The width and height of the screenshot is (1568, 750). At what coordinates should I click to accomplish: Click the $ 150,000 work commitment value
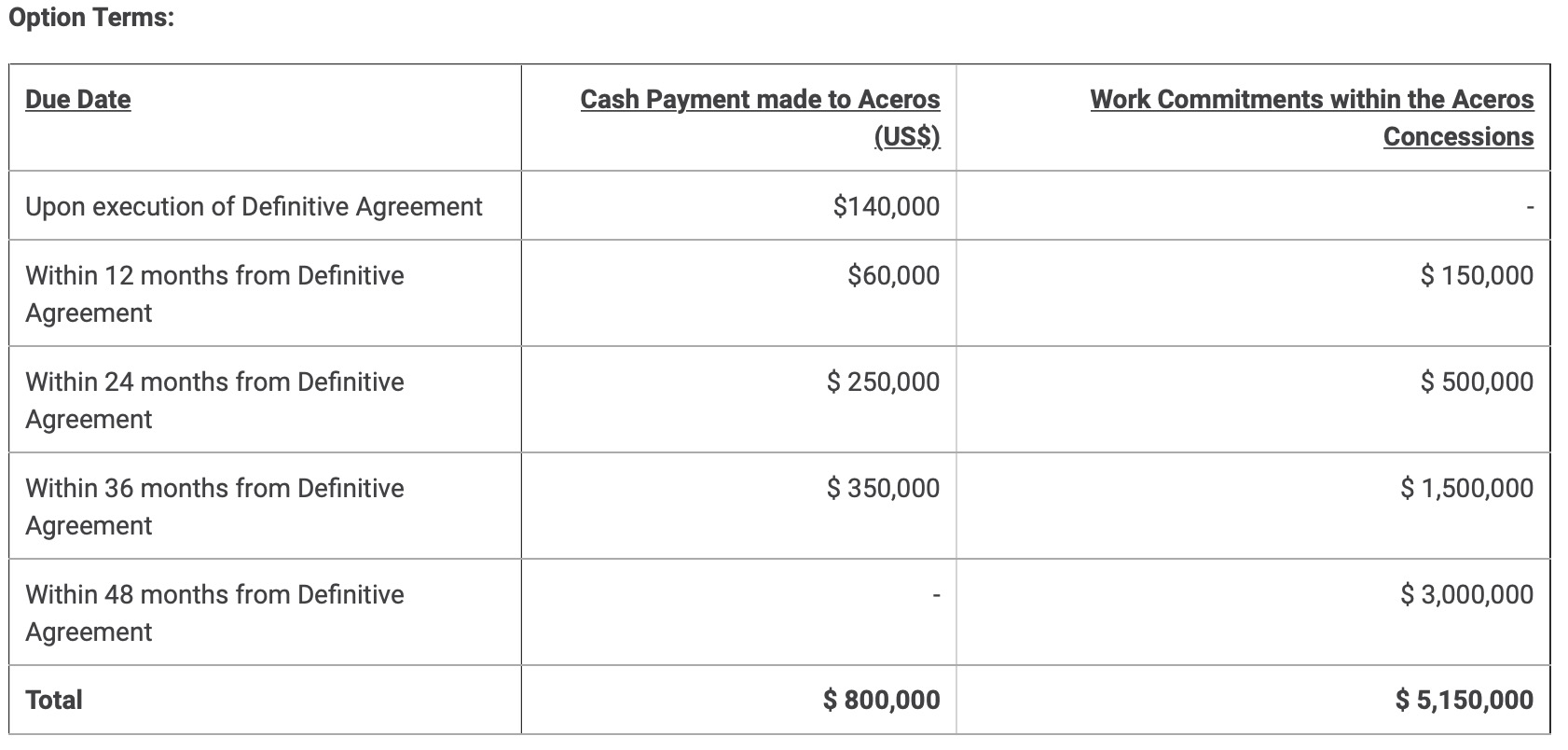click(x=1477, y=275)
